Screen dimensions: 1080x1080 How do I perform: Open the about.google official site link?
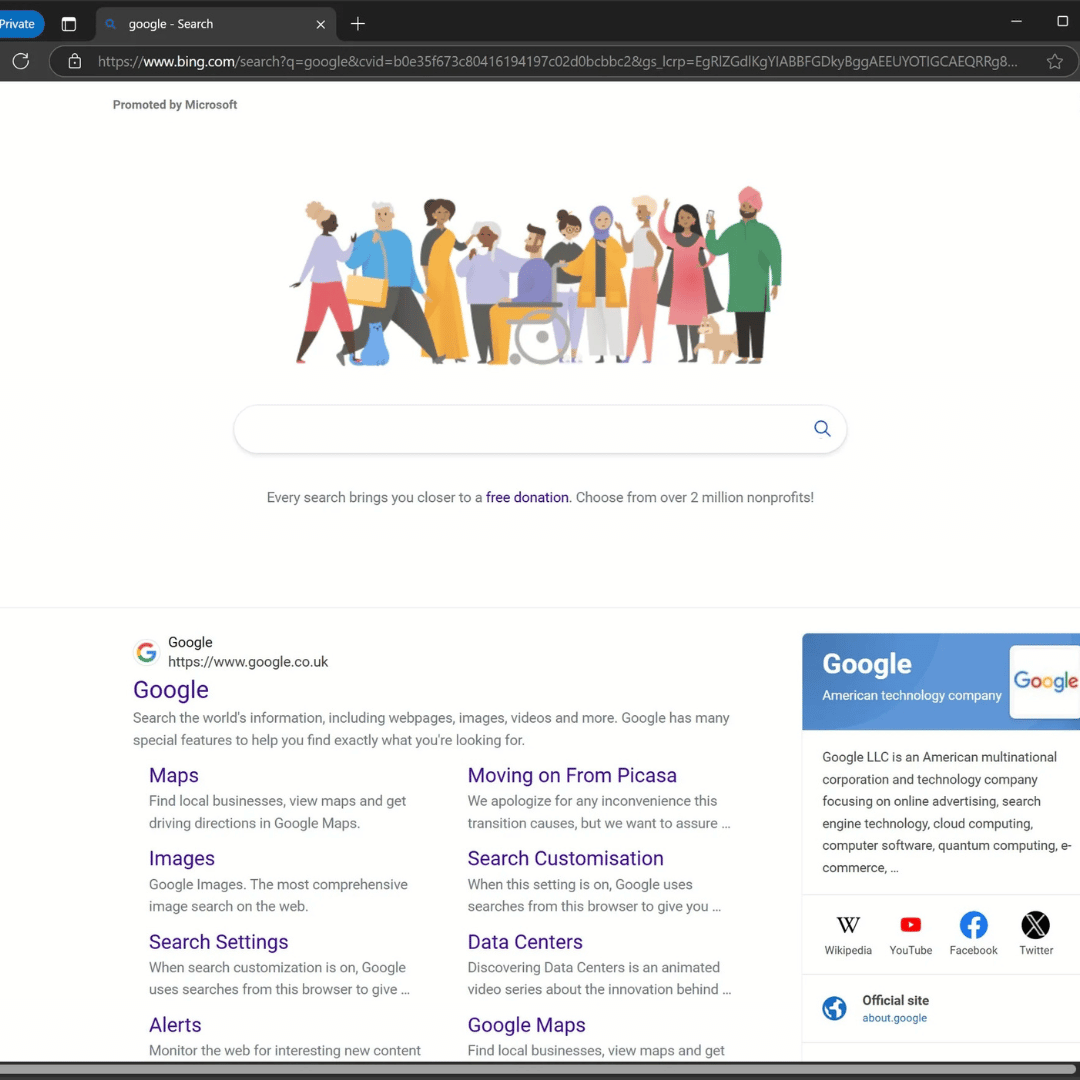[894, 1018]
